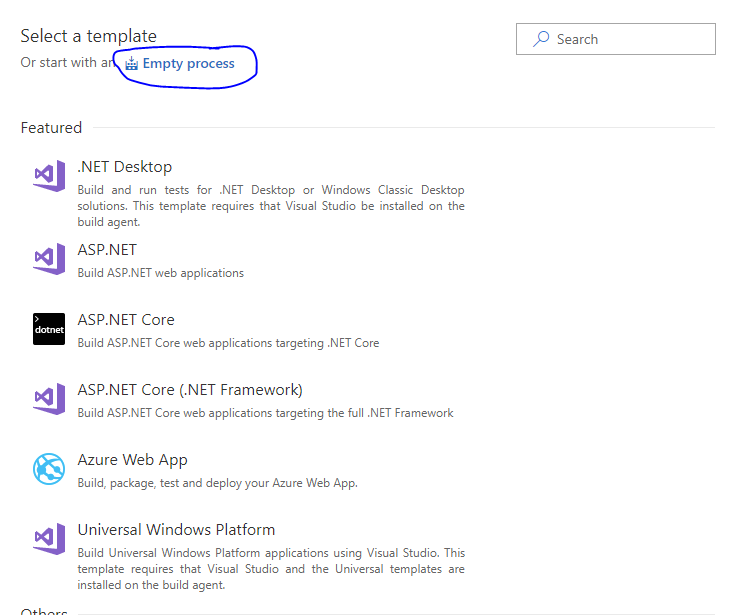Choose Universal Windows Platform template title
The width and height of the screenshot is (736, 615).
point(176,530)
